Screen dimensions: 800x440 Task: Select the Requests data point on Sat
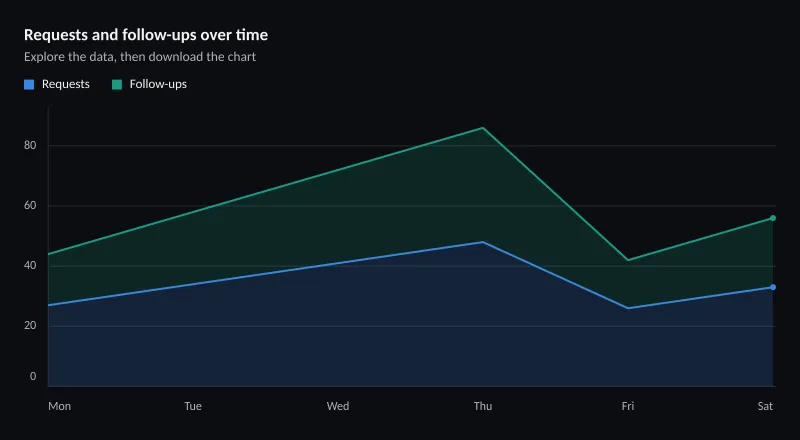[773, 287]
